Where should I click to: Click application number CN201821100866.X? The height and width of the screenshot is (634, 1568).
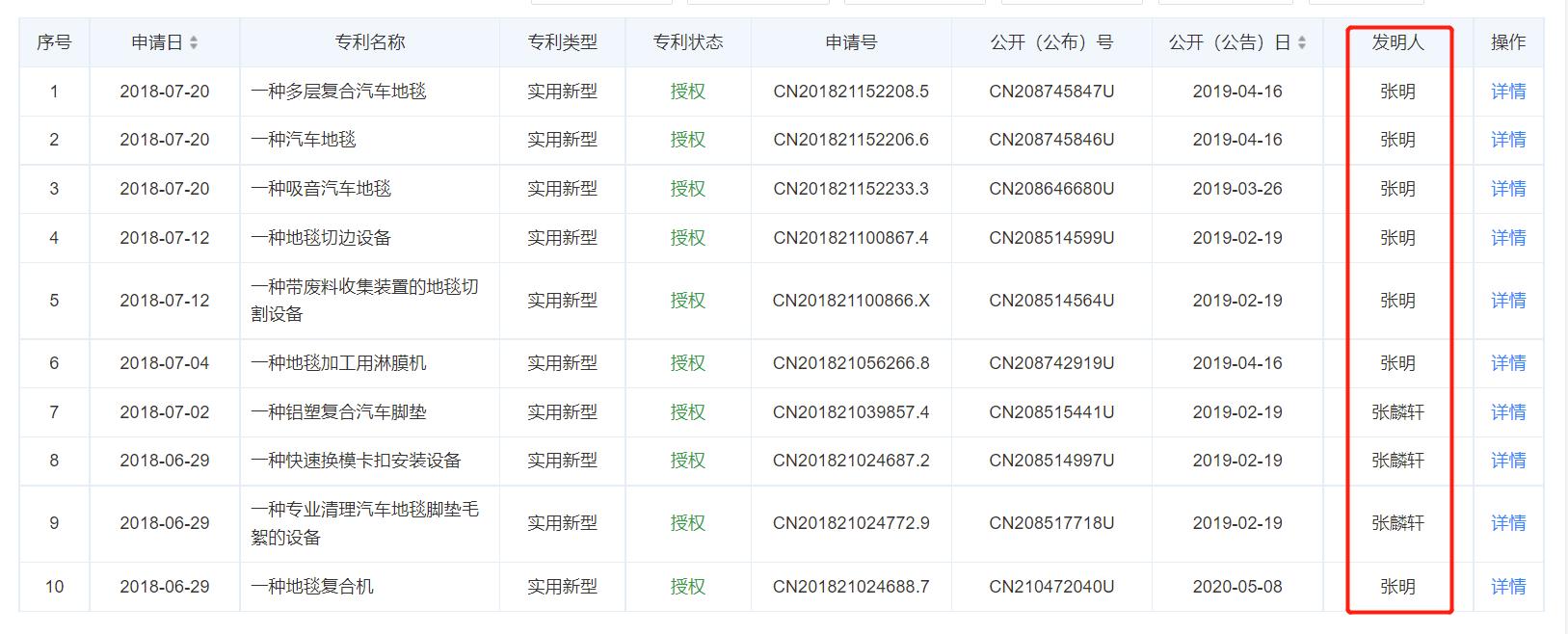click(851, 301)
